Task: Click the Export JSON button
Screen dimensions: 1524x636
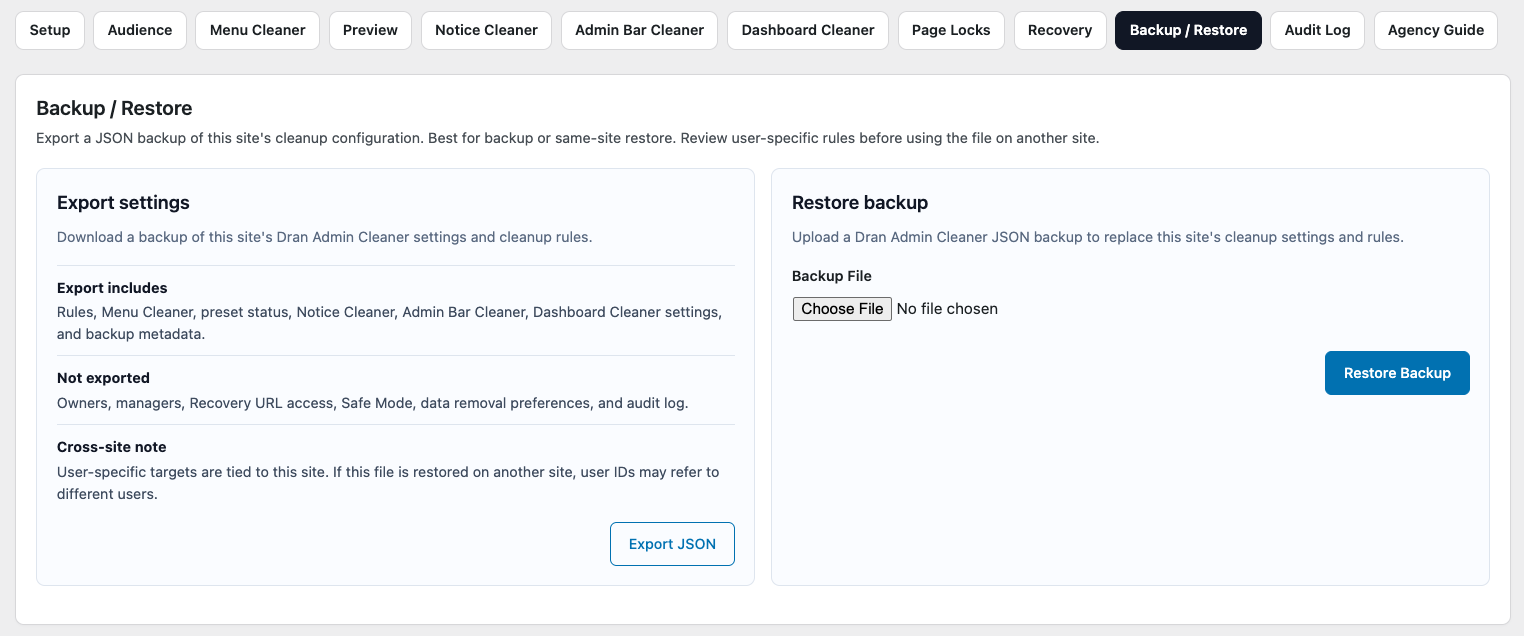Action: (672, 544)
